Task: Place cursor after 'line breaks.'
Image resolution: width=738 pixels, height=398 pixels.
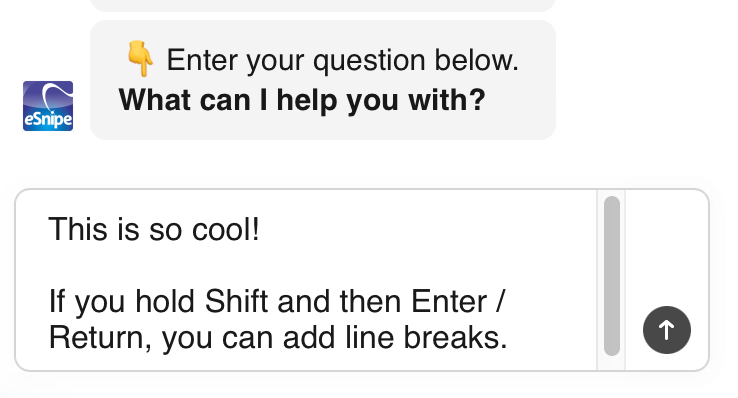Action: click(x=508, y=338)
